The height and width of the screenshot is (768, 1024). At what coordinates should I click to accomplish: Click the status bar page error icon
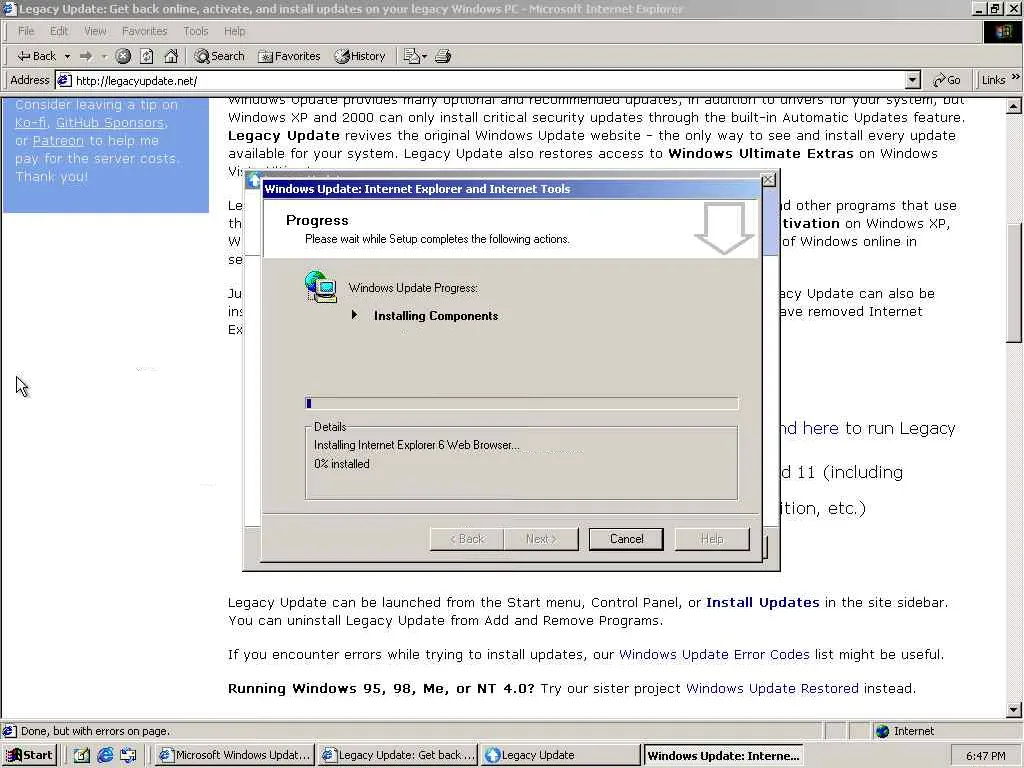(x=9, y=731)
